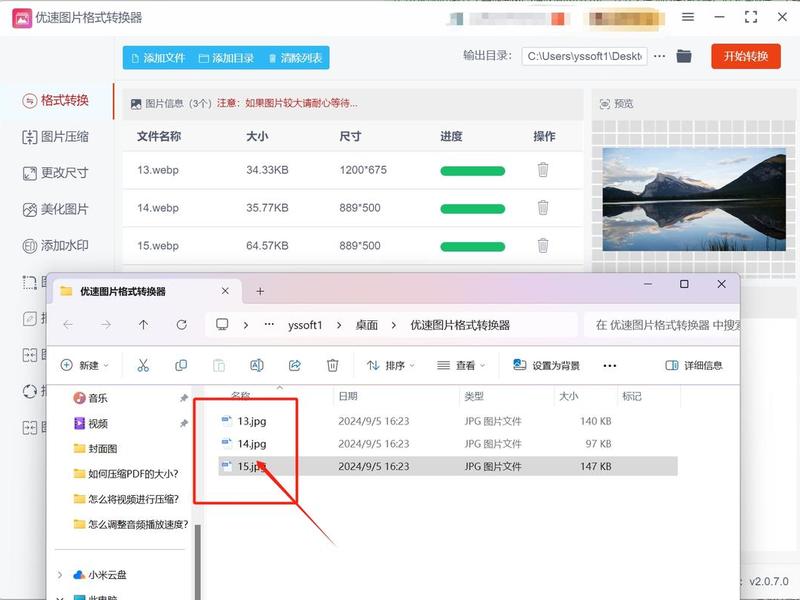This screenshot has width=800, height=600.
Task: Click the 15.webp file name
Action: (x=158, y=245)
